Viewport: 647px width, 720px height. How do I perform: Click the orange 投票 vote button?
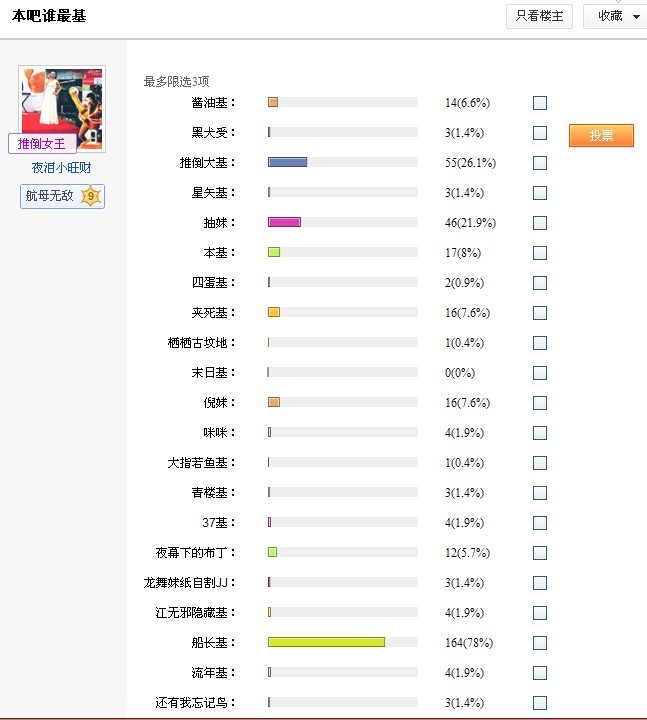point(601,135)
